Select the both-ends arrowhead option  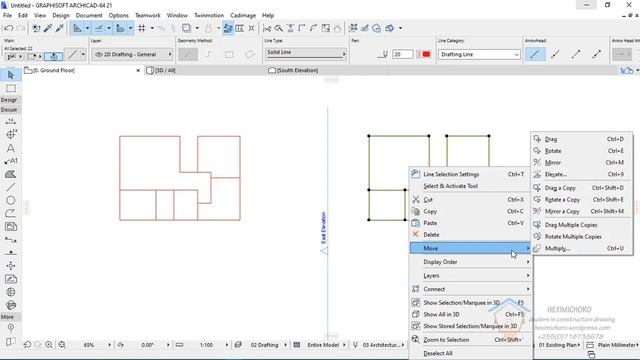coord(596,54)
